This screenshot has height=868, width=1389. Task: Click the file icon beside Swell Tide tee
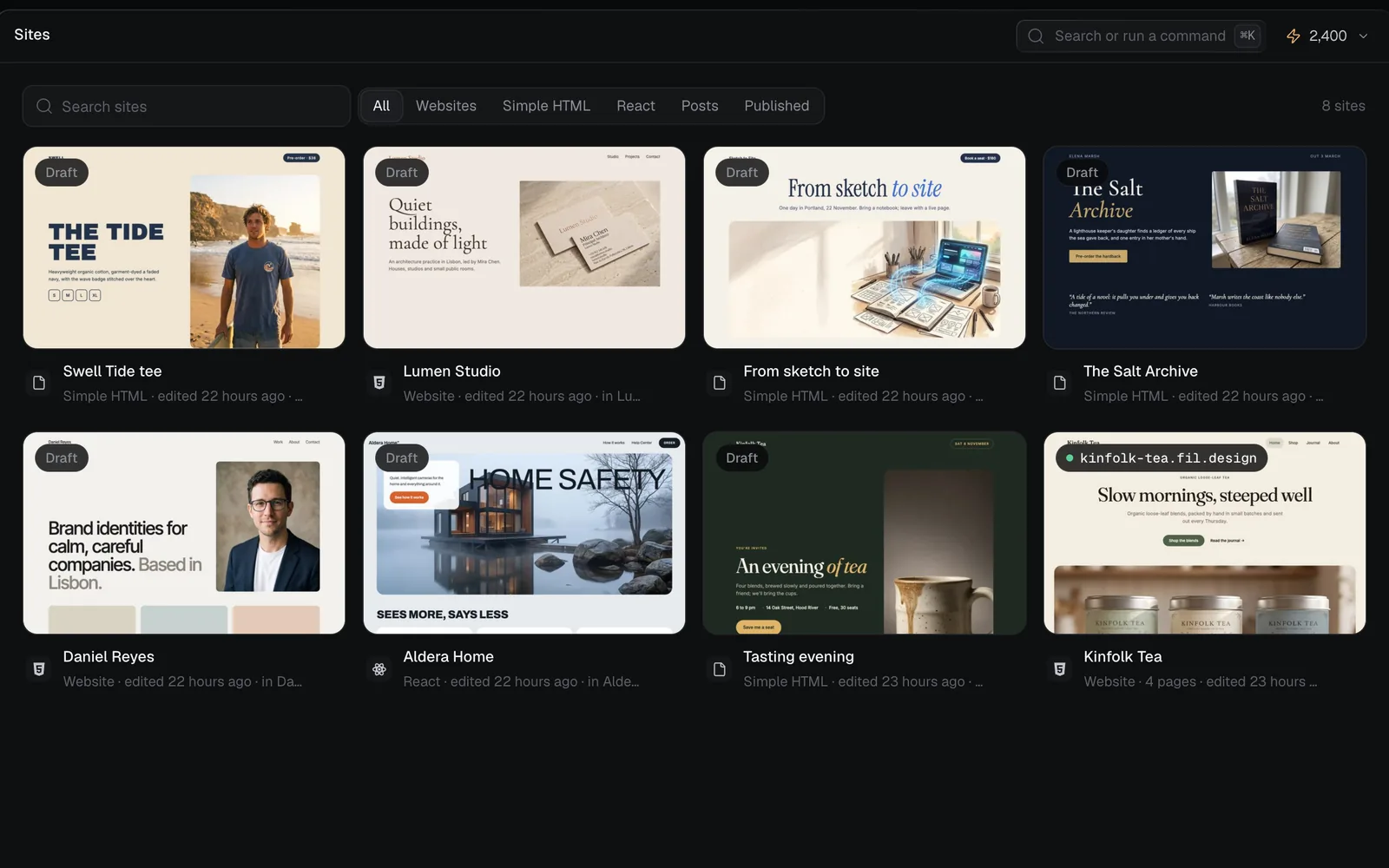tap(39, 383)
